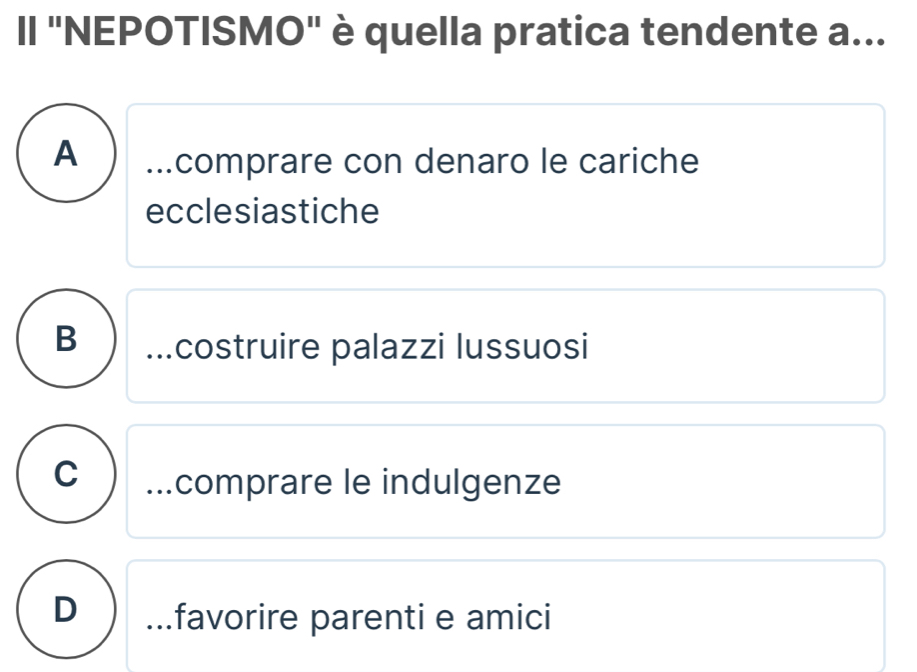Click the word 'denaro' in option A

click(x=471, y=161)
